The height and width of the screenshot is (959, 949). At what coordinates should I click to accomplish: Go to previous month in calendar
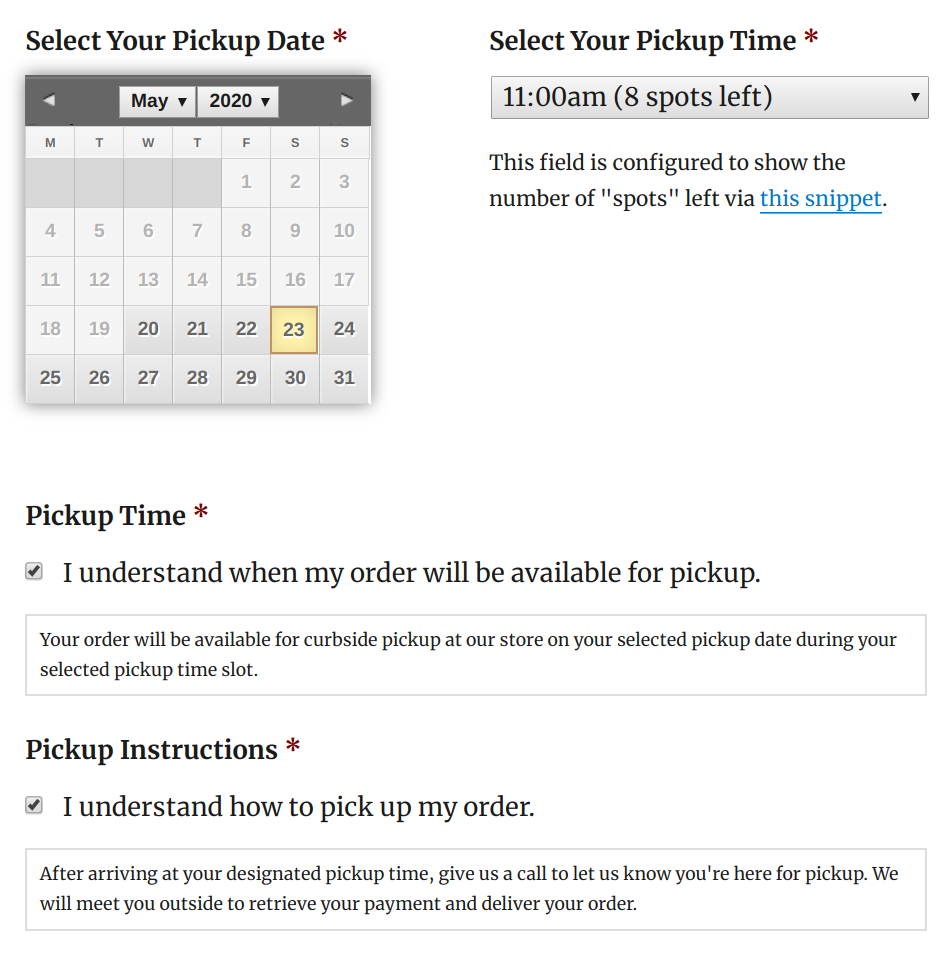49,100
